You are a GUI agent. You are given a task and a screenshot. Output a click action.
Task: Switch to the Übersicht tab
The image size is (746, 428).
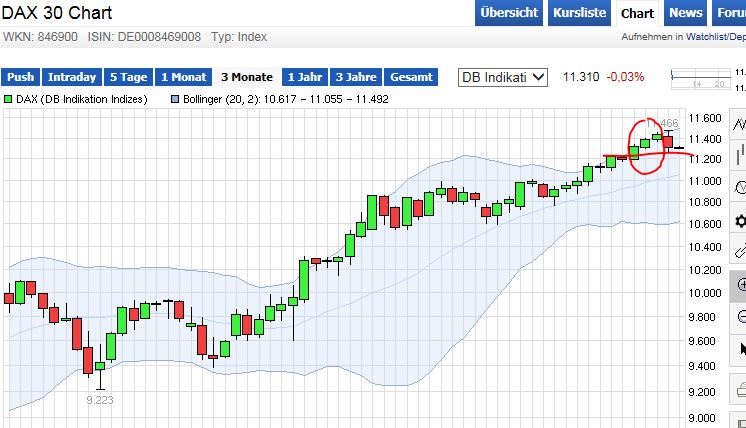(x=509, y=13)
